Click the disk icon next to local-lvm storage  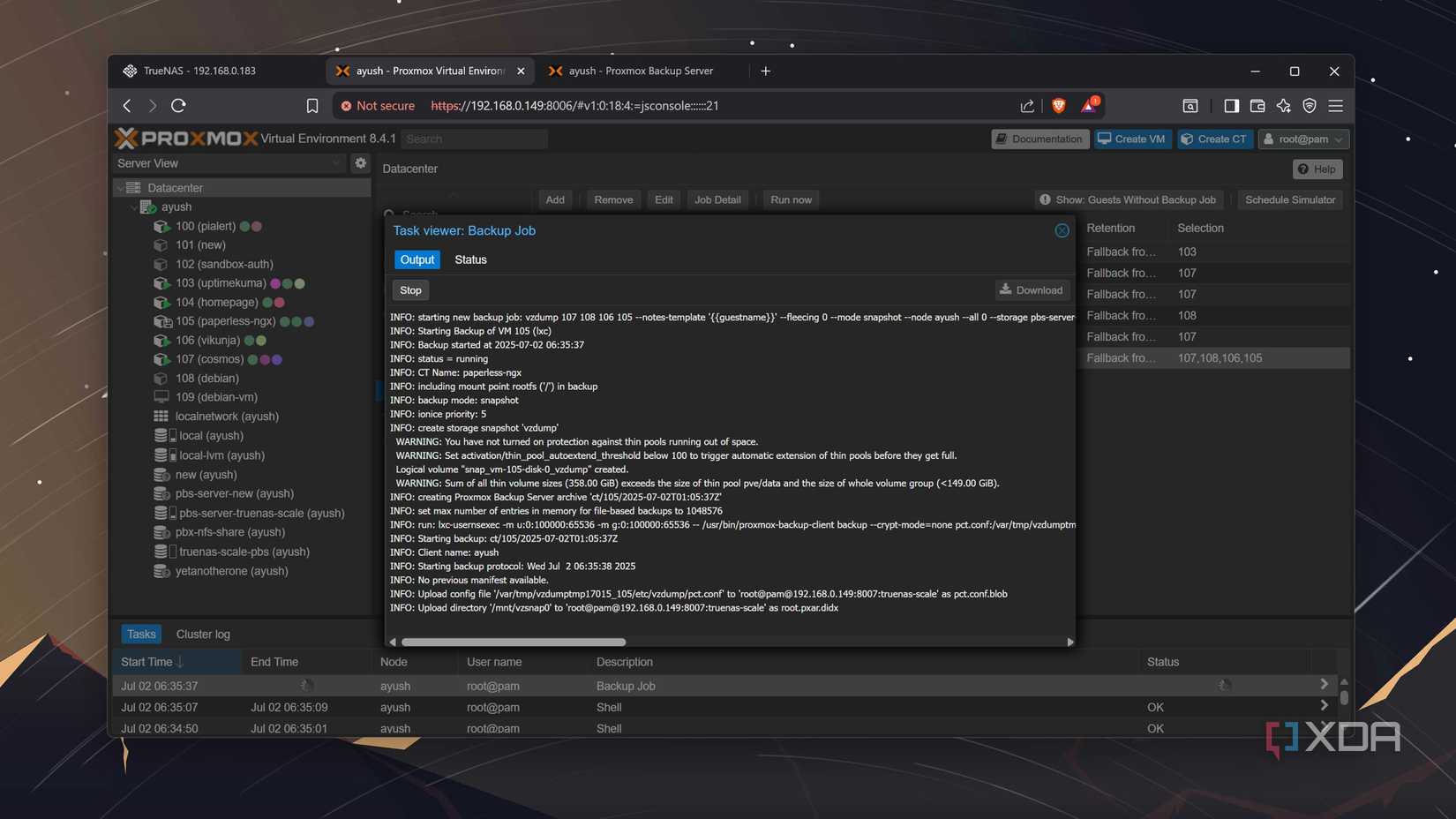162,455
